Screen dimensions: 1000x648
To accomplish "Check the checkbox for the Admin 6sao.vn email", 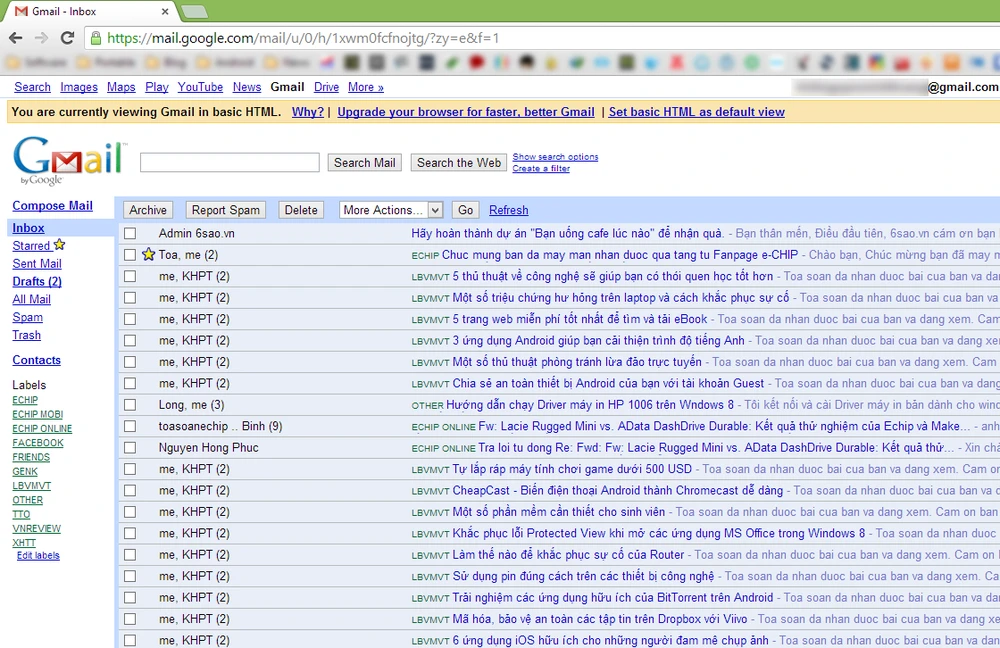I will [x=130, y=233].
